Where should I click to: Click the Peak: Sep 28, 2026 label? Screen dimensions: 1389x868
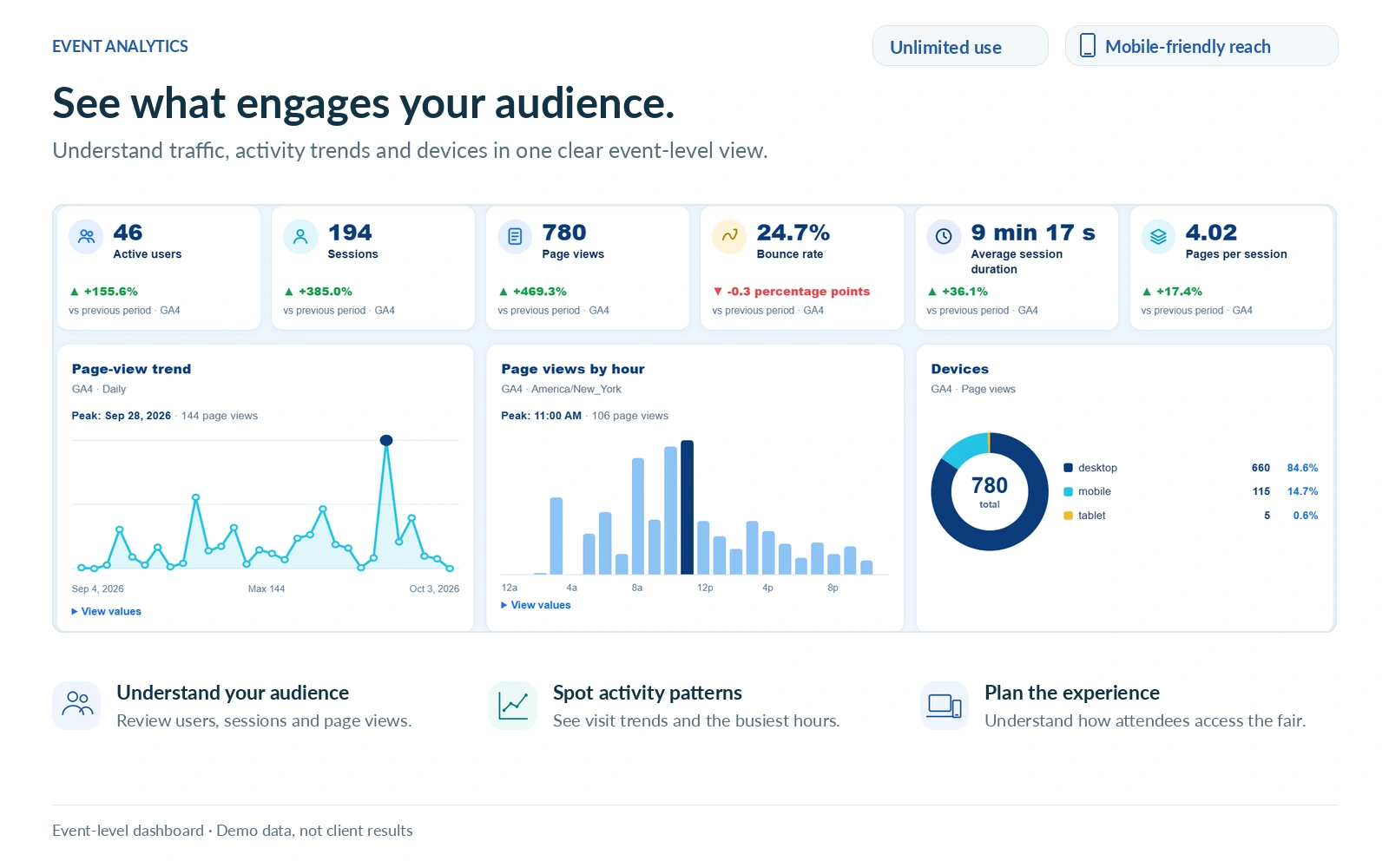(122, 416)
